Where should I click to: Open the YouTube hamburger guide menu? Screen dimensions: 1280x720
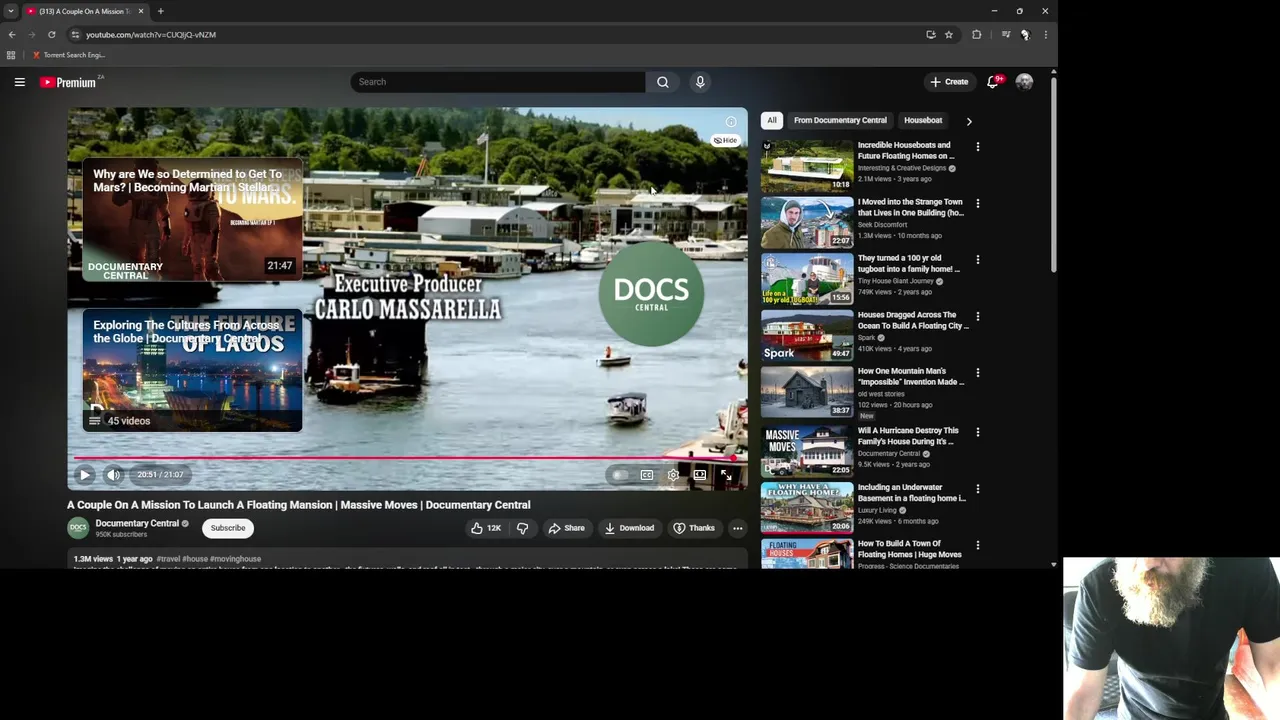(19, 82)
